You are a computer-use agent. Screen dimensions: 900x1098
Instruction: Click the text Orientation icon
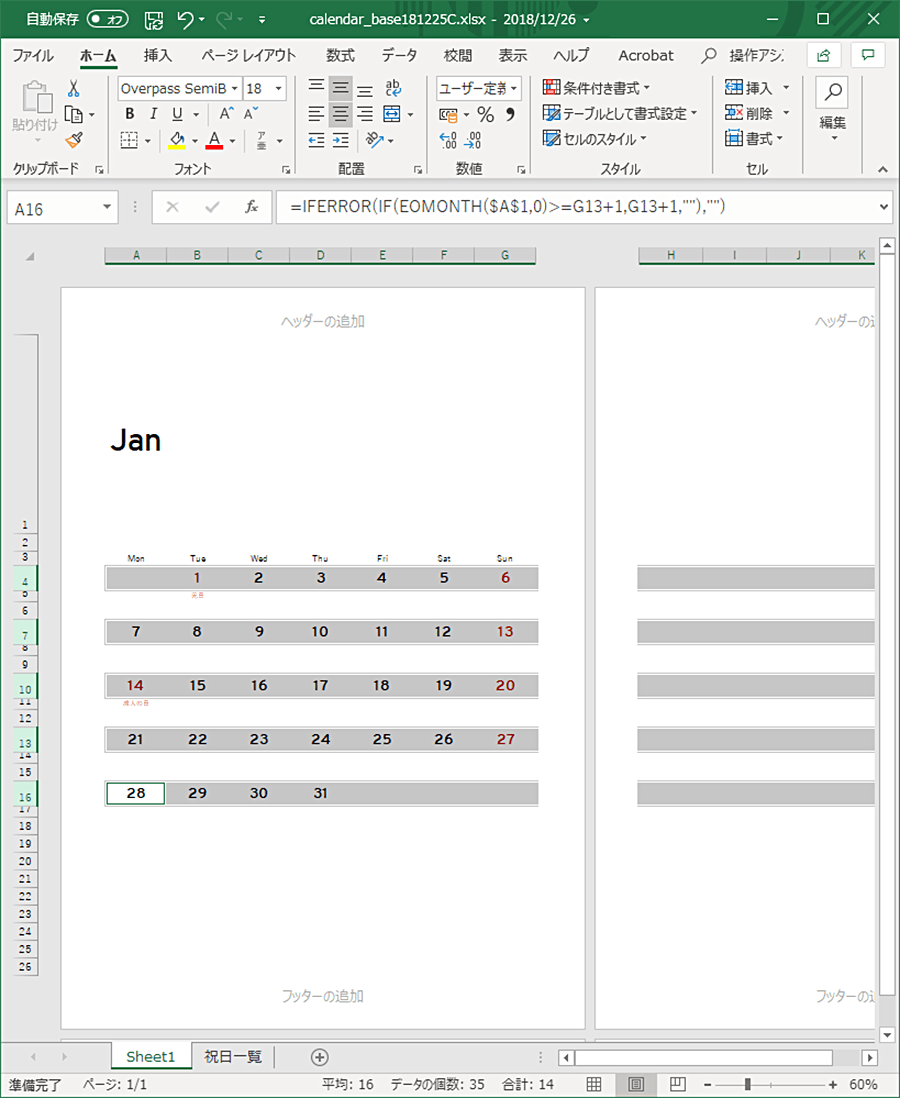375,140
